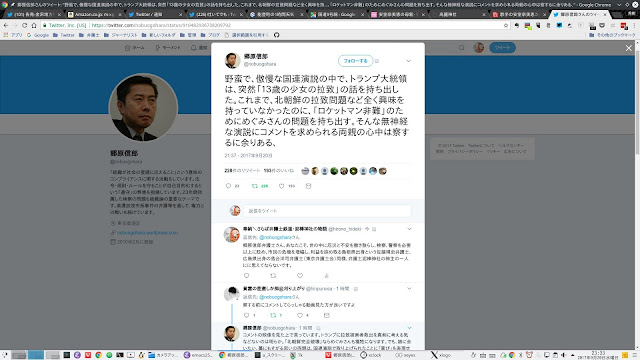640x360 pixels.
Task: Open the Google bookmark in bookmarks bar
Action: pyautogui.click(x=38, y=35)
